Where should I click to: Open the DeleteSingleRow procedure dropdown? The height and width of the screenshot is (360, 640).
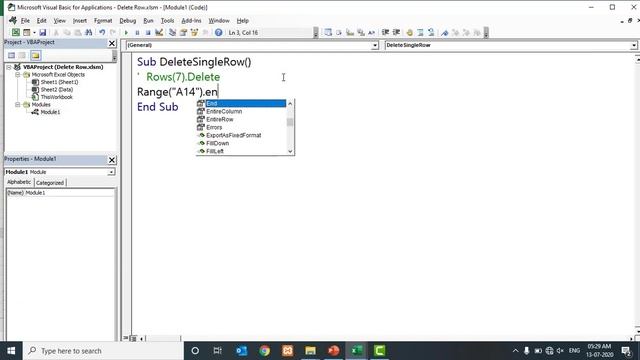(633, 45)
